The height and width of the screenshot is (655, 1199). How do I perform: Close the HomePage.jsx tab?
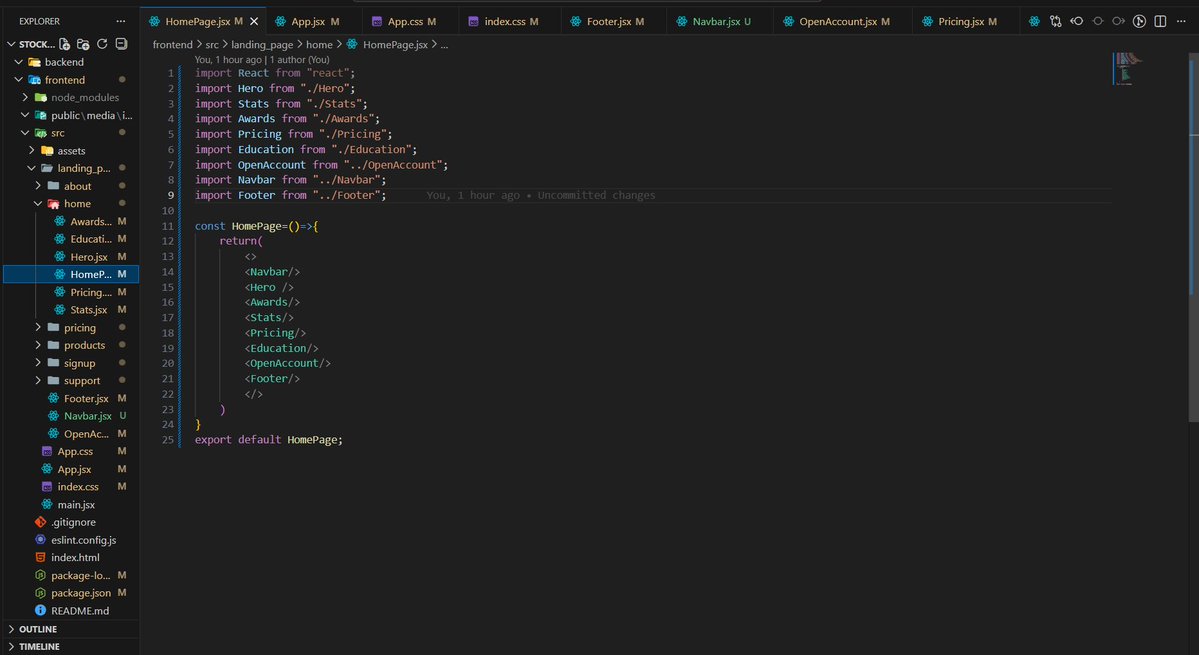tap(255, 21)
